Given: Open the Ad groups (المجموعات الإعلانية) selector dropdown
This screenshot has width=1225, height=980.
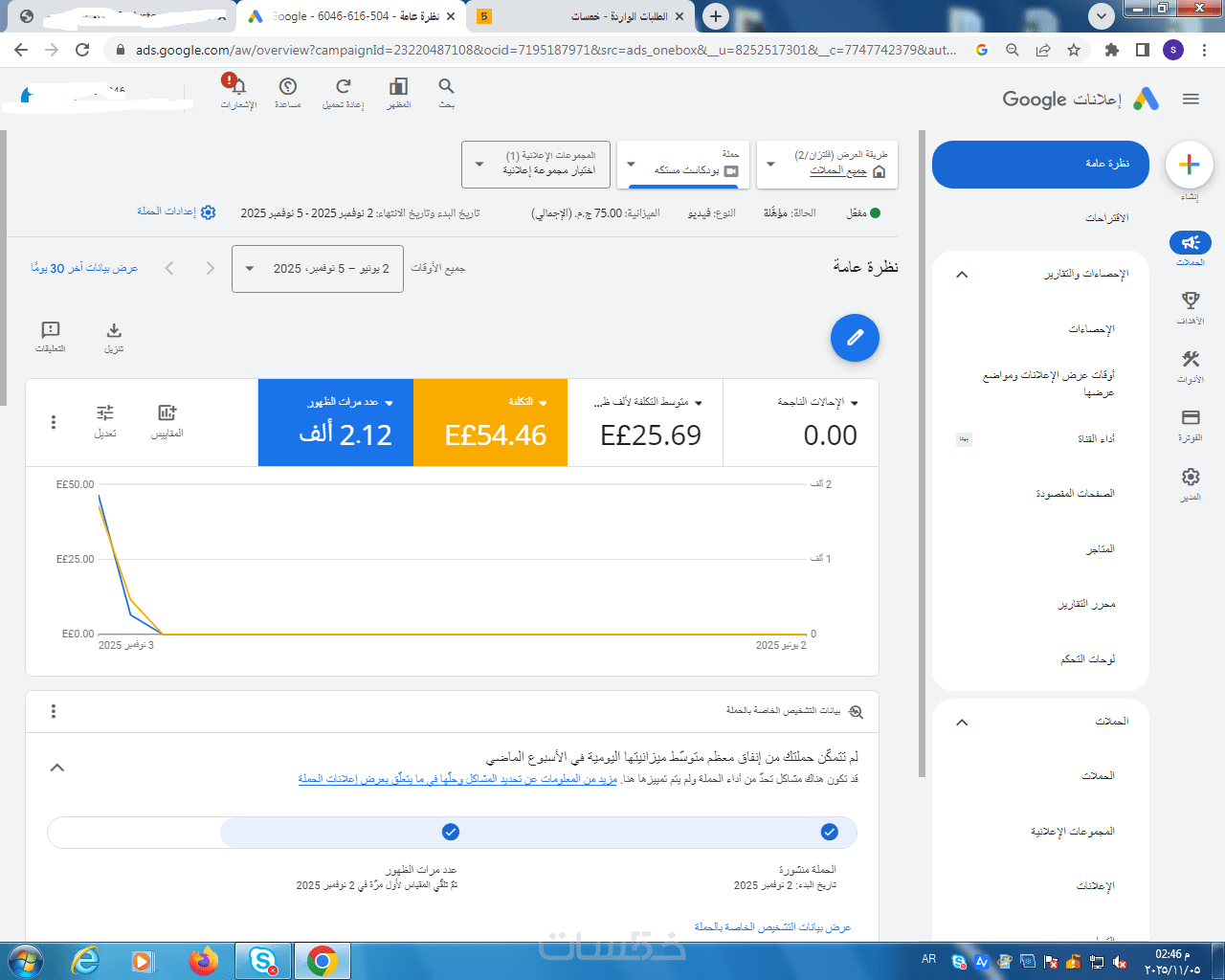Looking at the screenshot, I should tap(535, 165).
